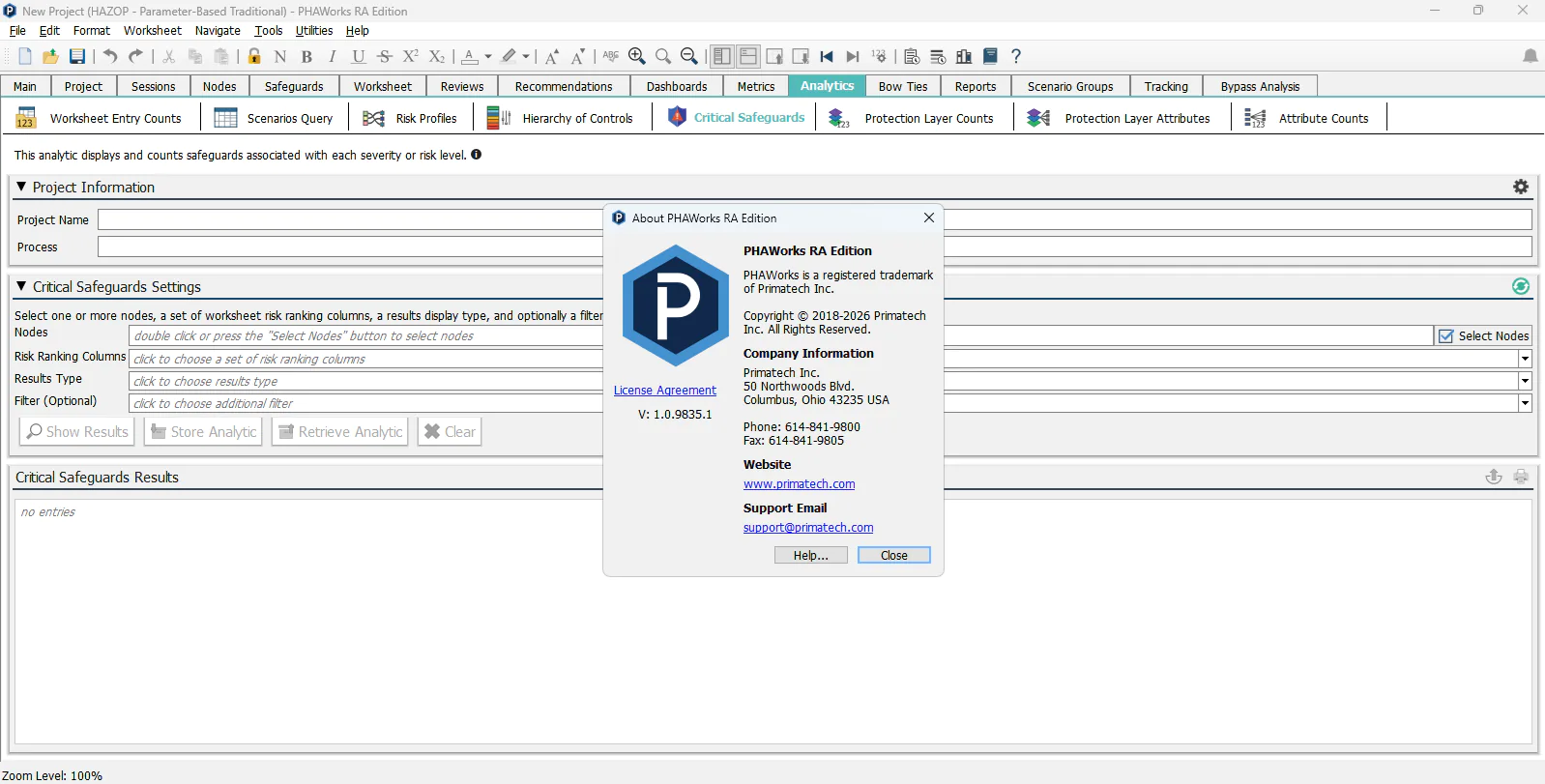Apply Italic formatting
Screen dimensions: 1545x784
[333, 56]
